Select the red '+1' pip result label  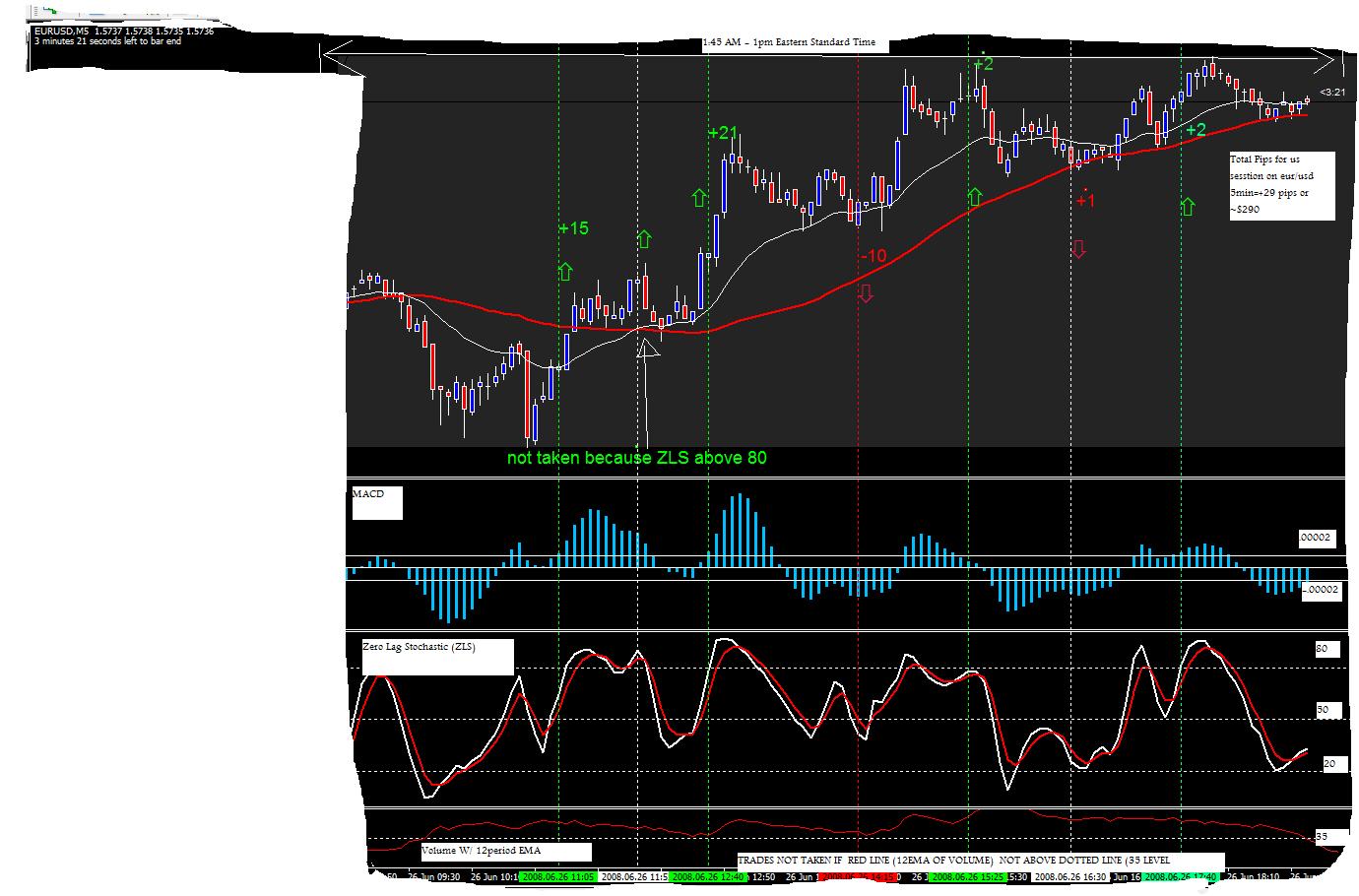coord(1085,201)
